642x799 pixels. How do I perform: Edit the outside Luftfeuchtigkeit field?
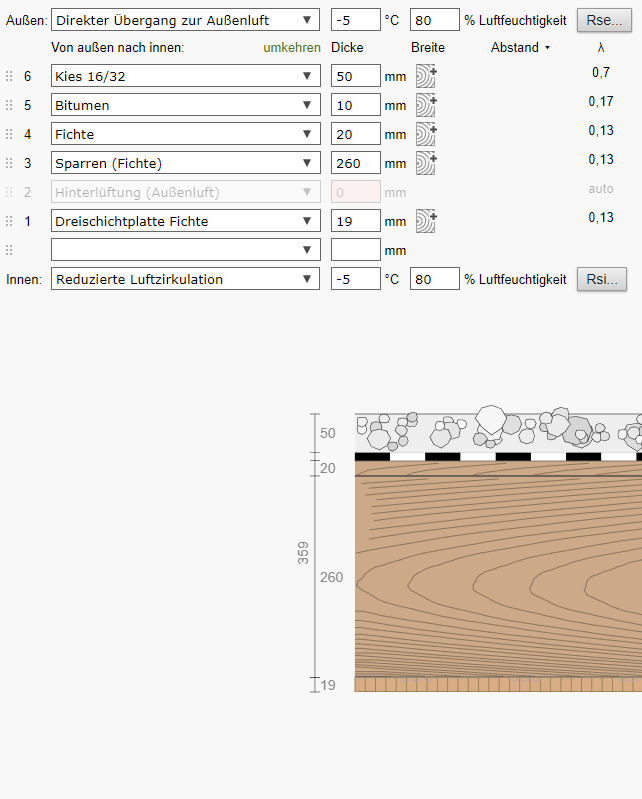435,20
